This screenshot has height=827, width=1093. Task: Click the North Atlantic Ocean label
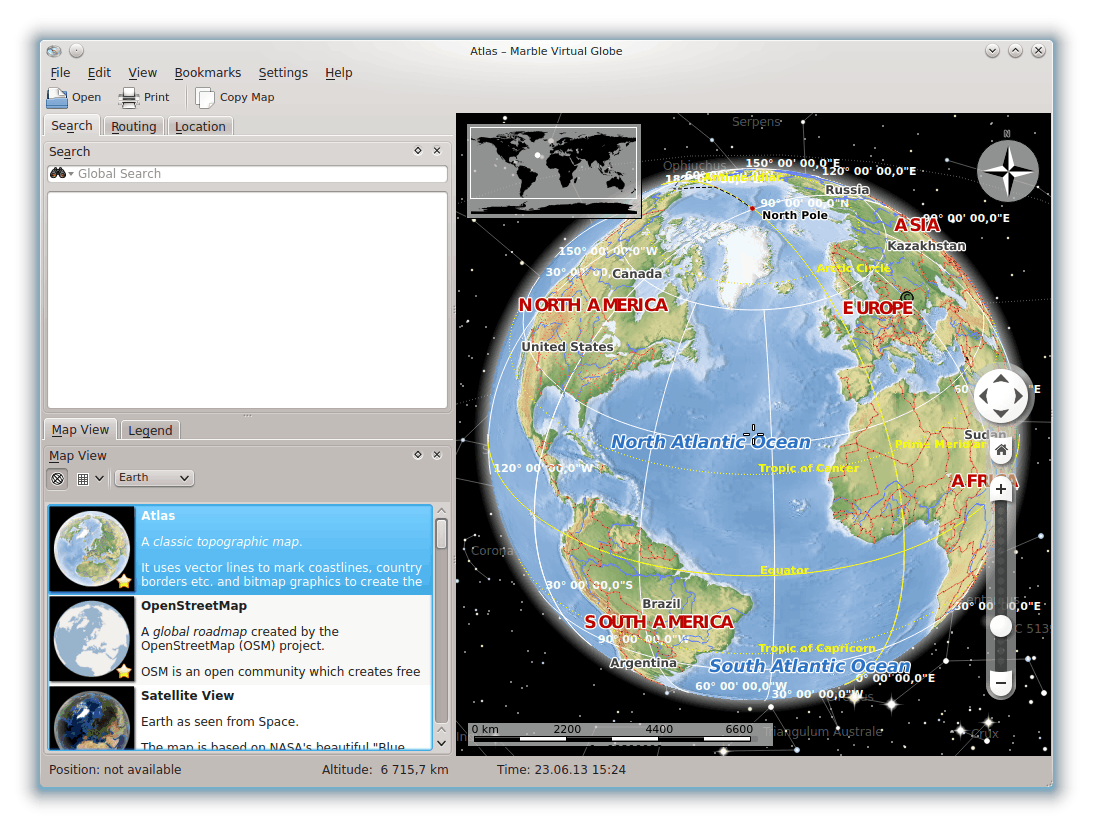click(x=711, y=441)
